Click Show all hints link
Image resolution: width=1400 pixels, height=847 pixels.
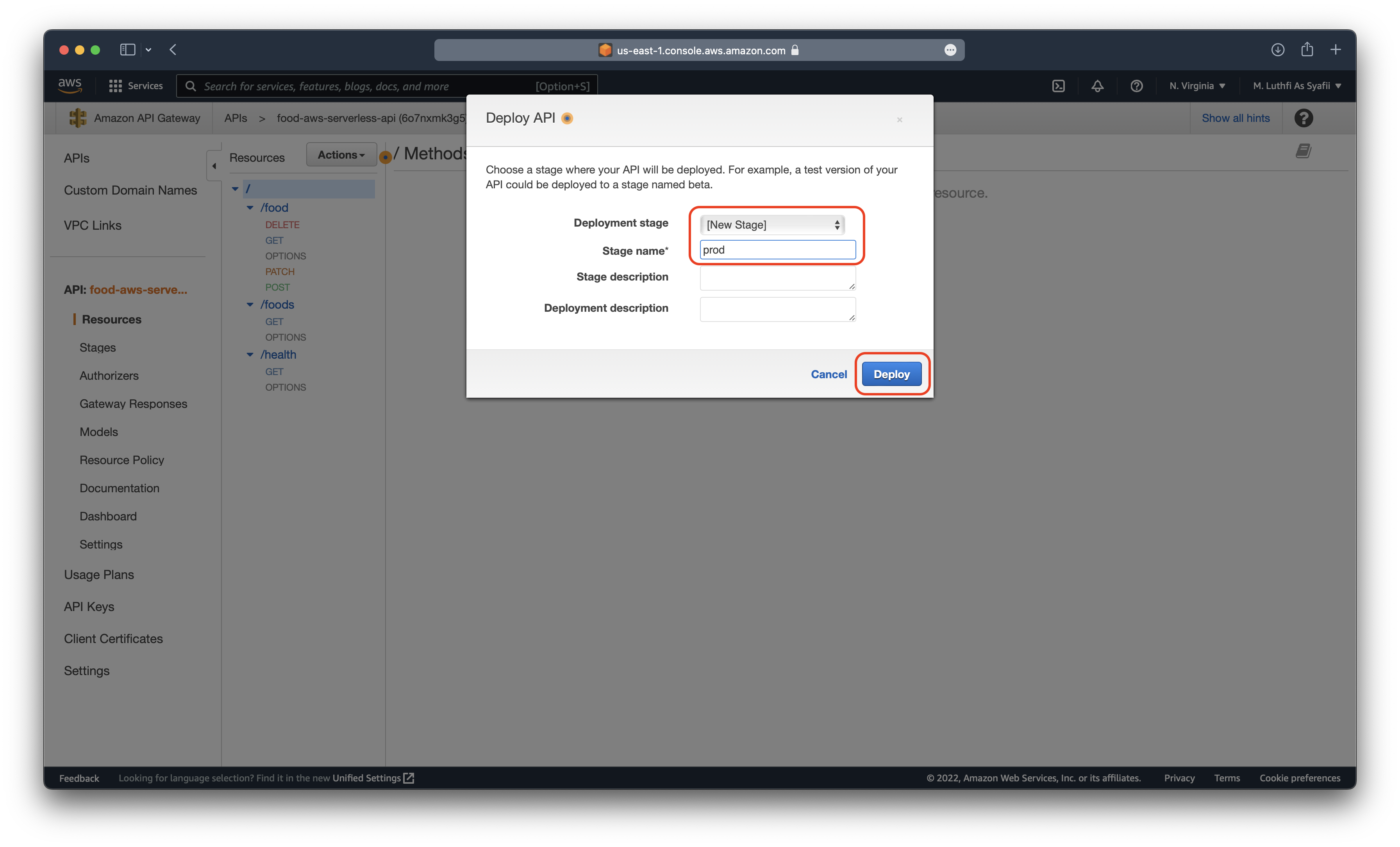point(1235,118)
